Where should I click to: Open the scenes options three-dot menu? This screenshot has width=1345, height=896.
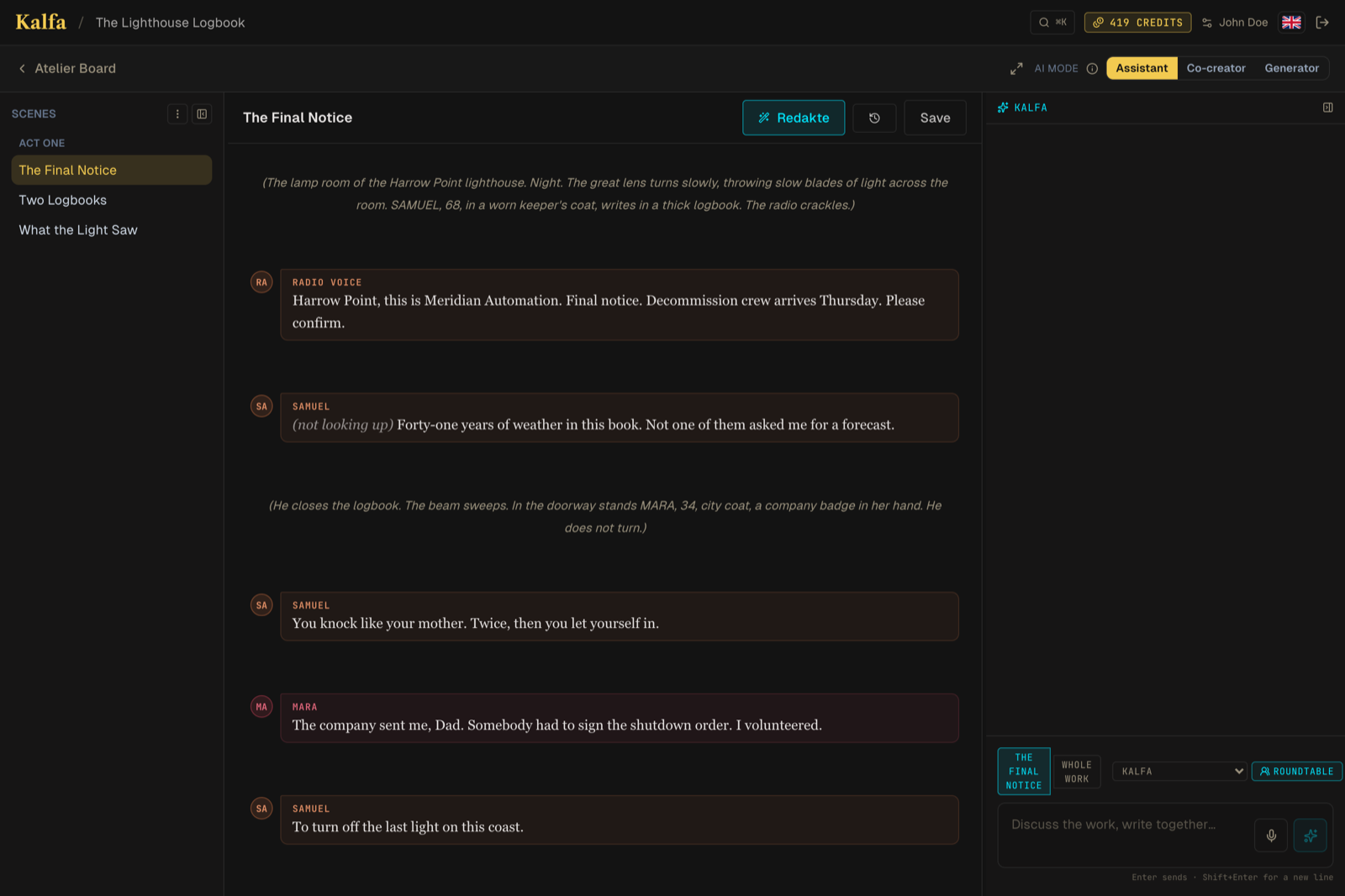pos(177,114)
